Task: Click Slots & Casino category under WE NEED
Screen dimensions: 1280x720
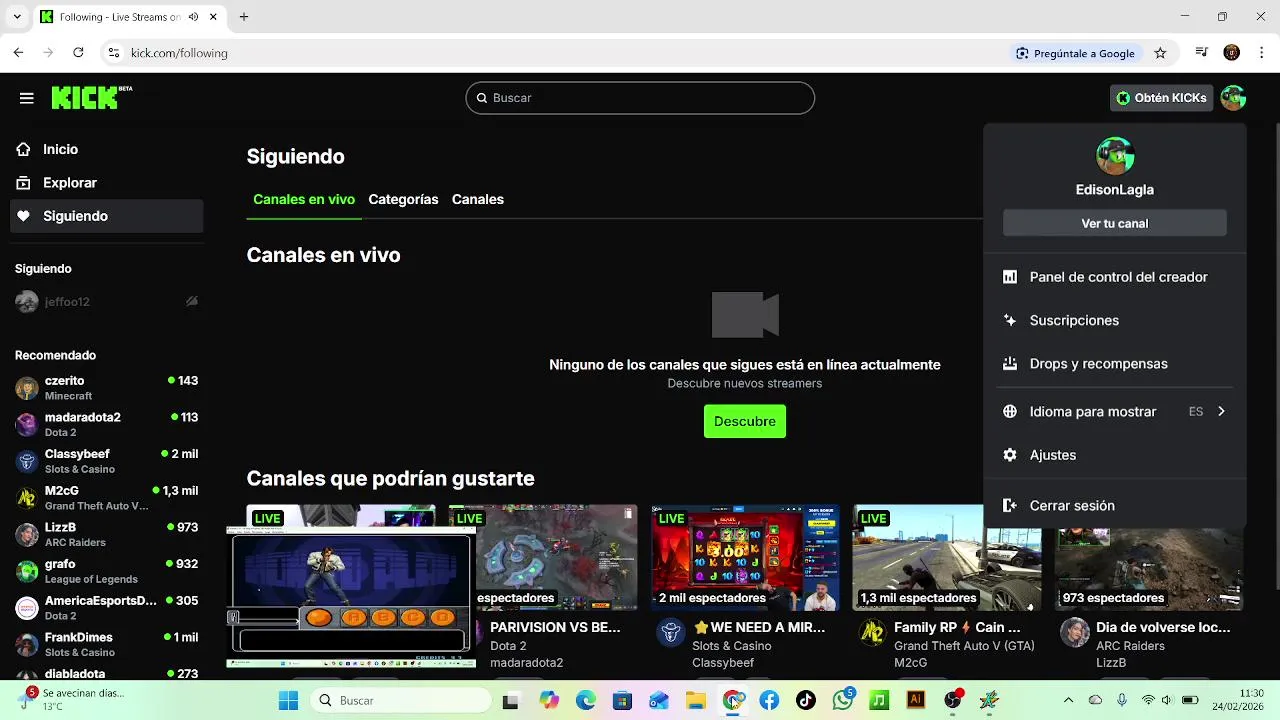Action: pyautogui.click(x=732, y=646)
